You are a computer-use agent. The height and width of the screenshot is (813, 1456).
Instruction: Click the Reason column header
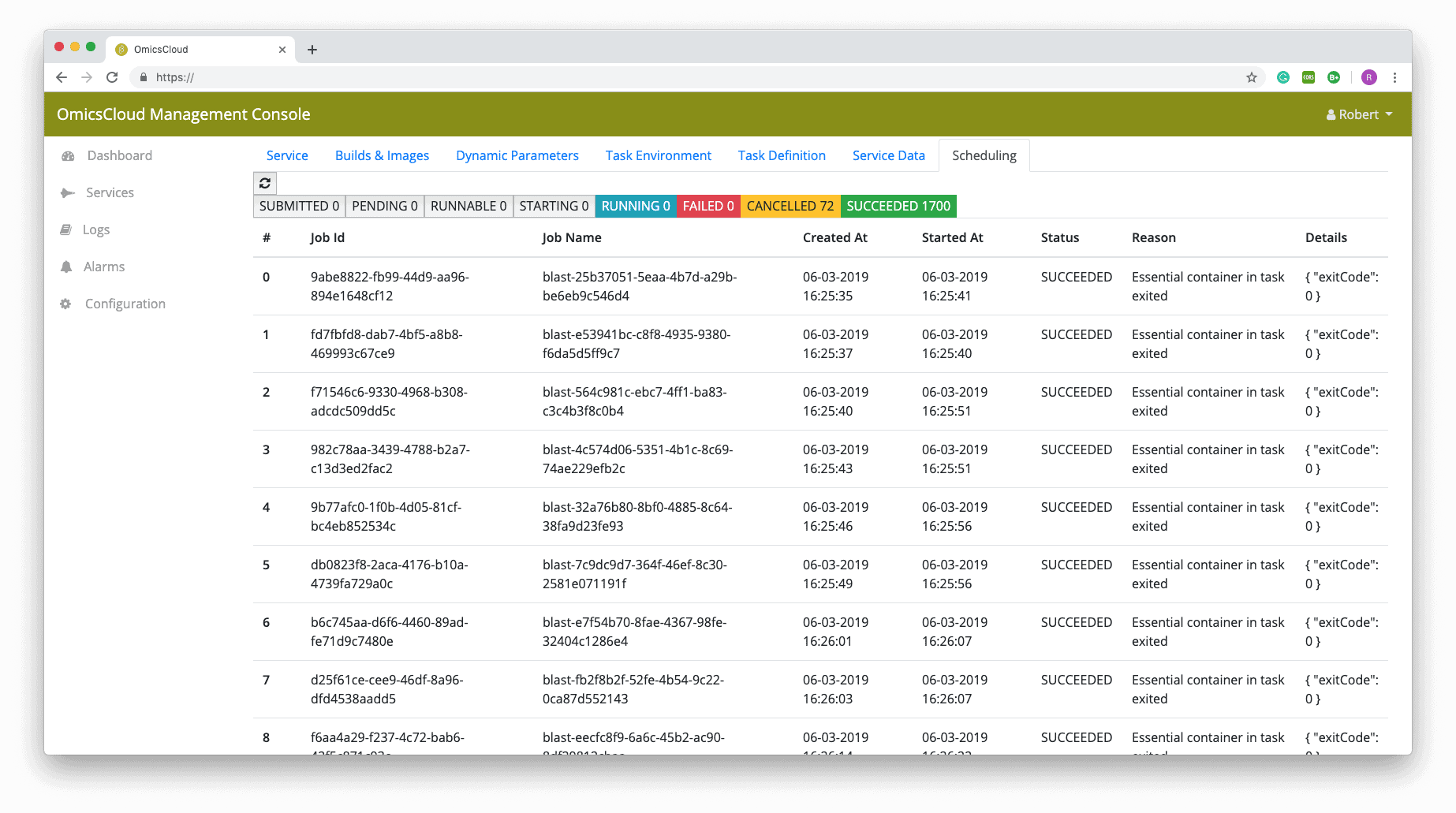tap(1154, 238)
